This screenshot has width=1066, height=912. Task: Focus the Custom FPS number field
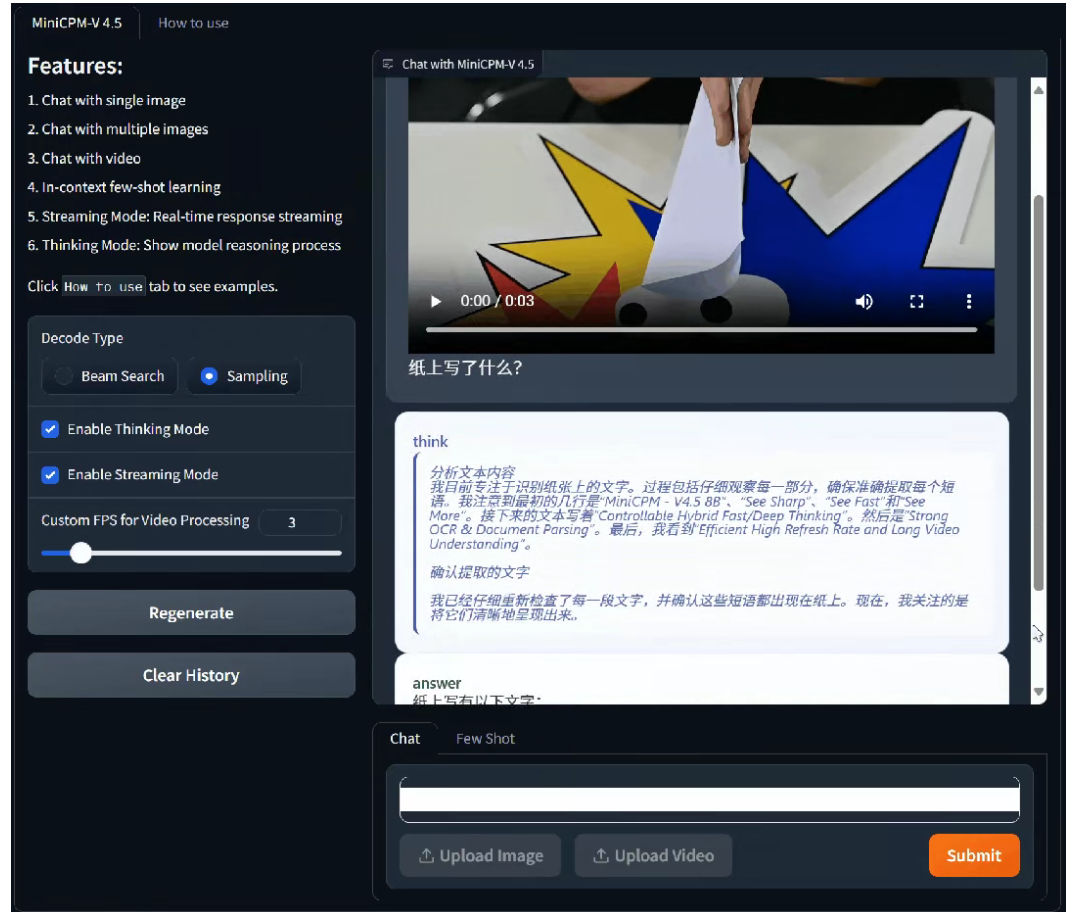(300, 522)
